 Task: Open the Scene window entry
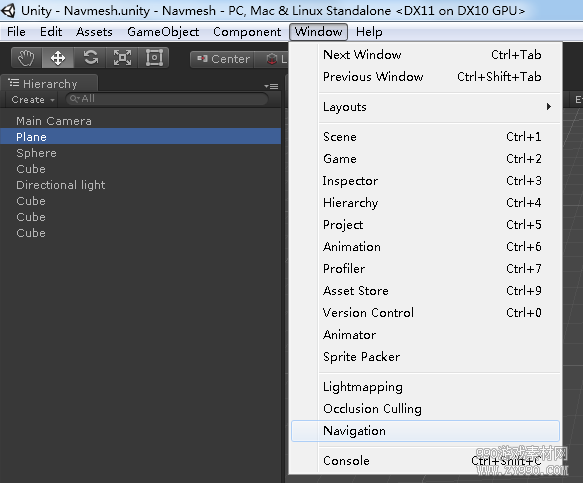425,137
